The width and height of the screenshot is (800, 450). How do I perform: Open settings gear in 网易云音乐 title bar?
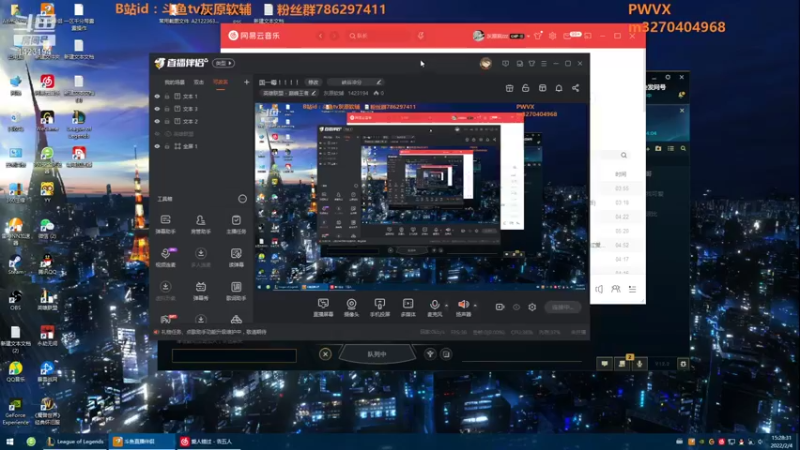coord(553,36)
